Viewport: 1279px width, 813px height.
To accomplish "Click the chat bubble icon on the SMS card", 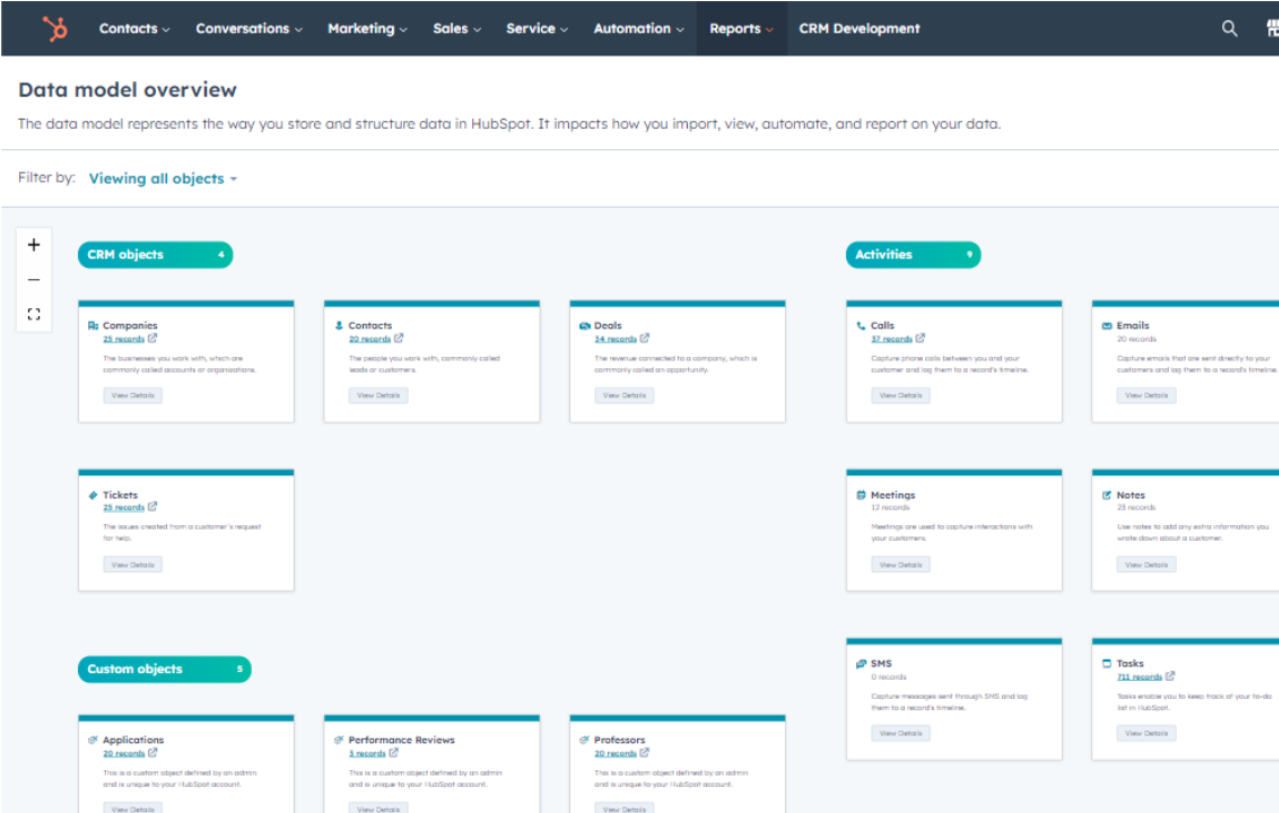I will pyautogui.click(x=860, y=662).
